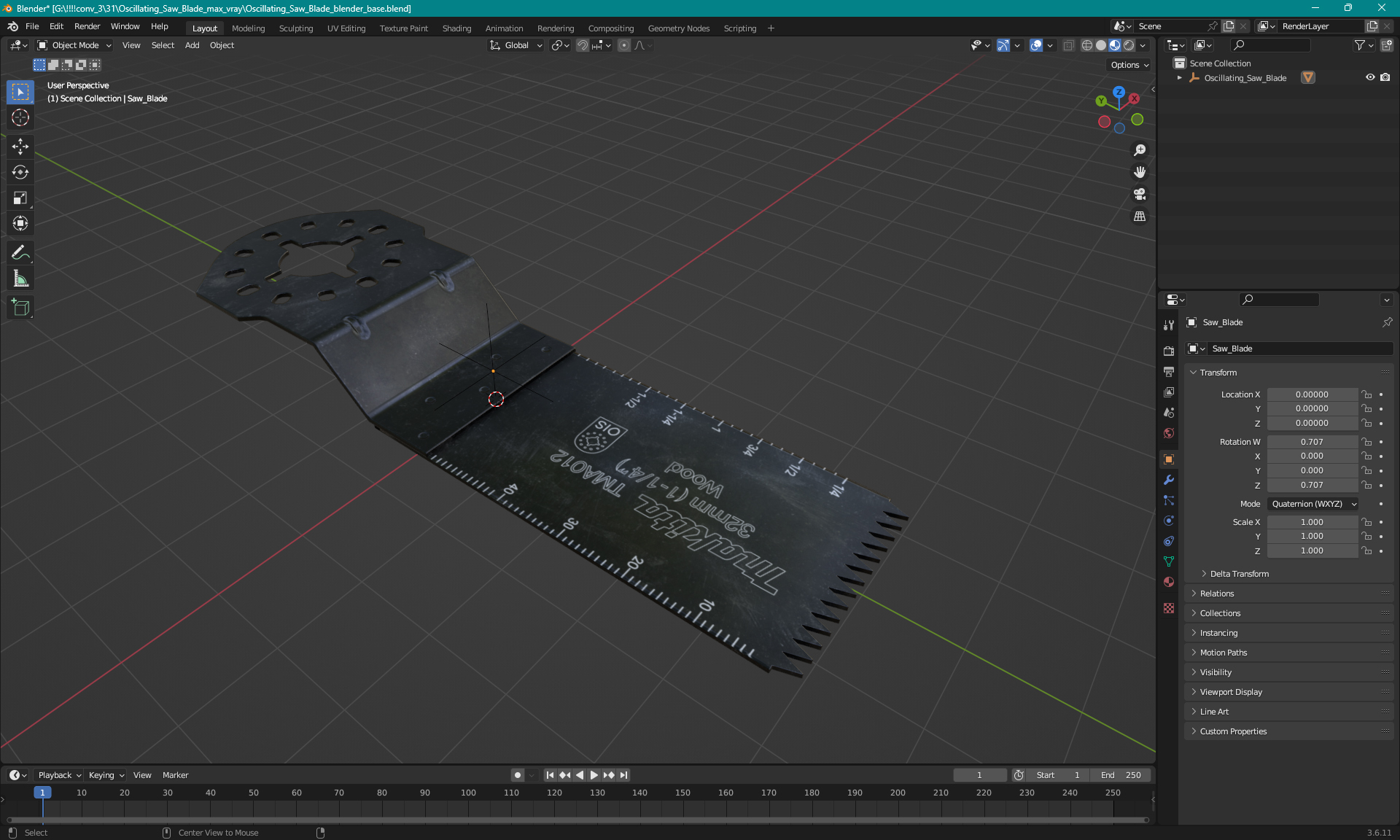Activate the Transform tool
This screenshot has height=840, width=1400.
(20, 223)
